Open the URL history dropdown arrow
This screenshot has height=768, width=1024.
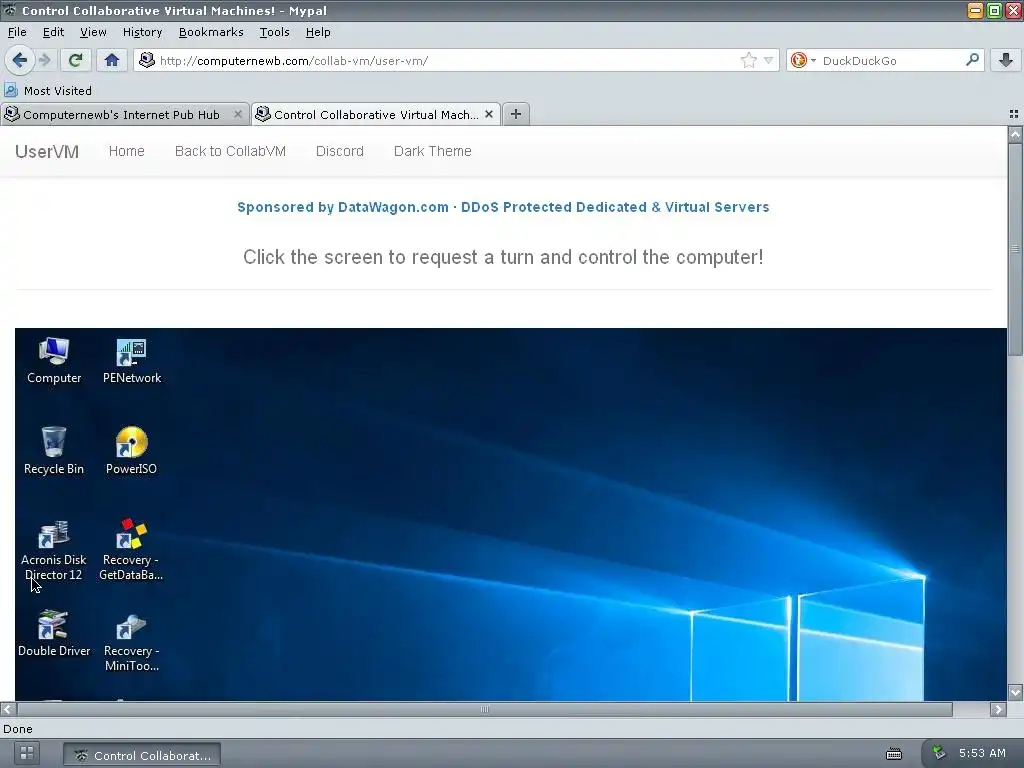[769, 60]
